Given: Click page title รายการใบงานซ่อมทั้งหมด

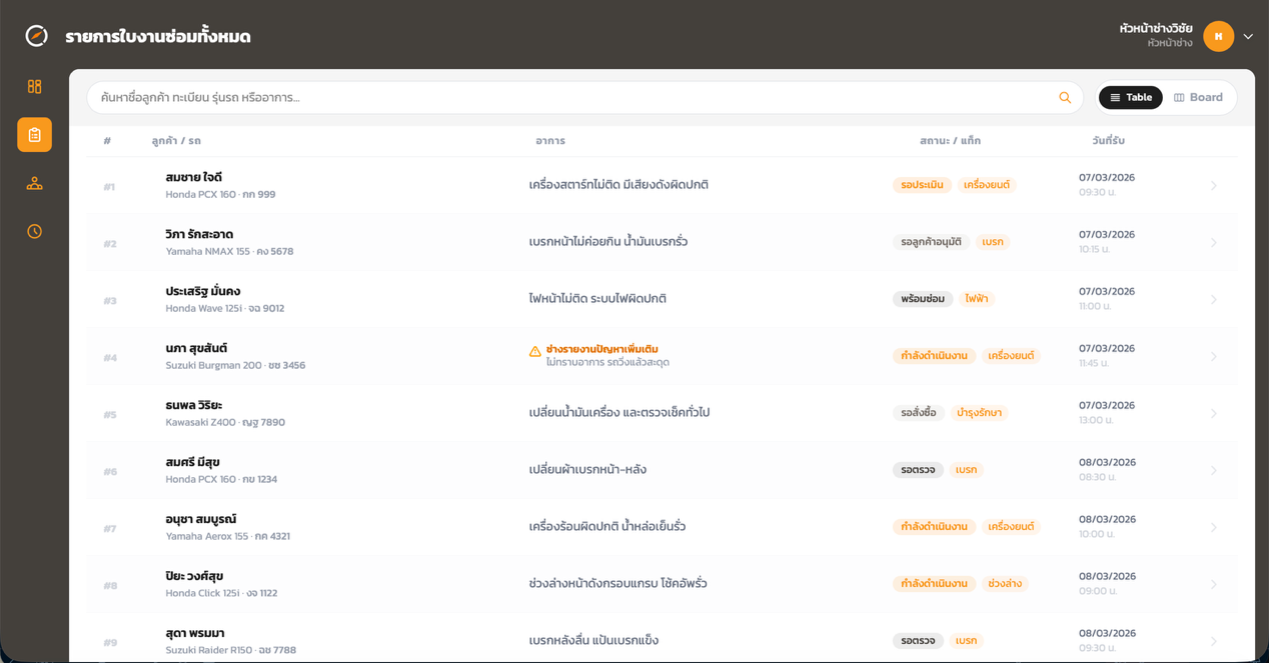Looking at the screenshot, I should click(158, 37).
